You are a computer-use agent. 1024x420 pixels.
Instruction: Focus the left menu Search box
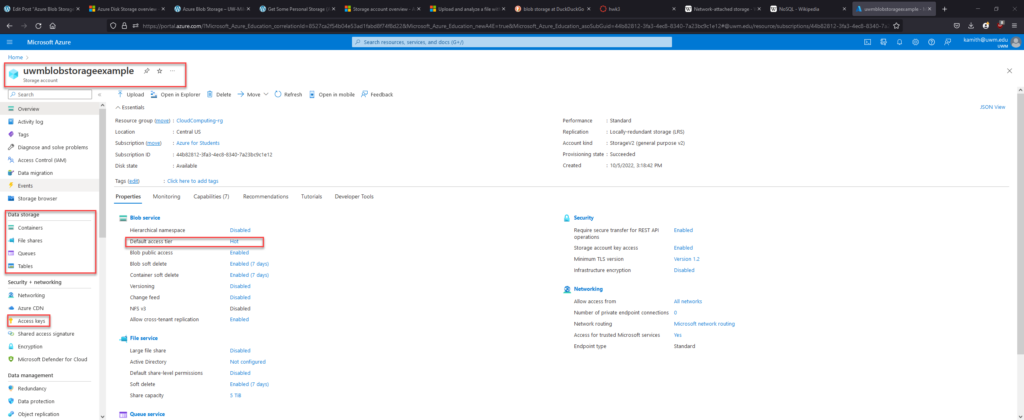[50, 95]
